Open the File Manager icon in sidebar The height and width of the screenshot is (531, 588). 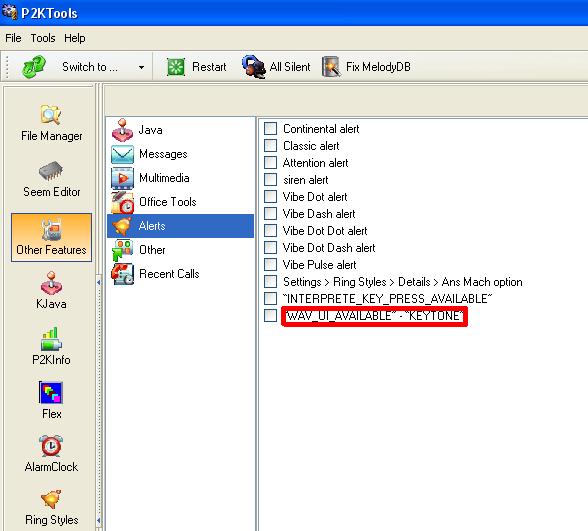click(51, 115)
